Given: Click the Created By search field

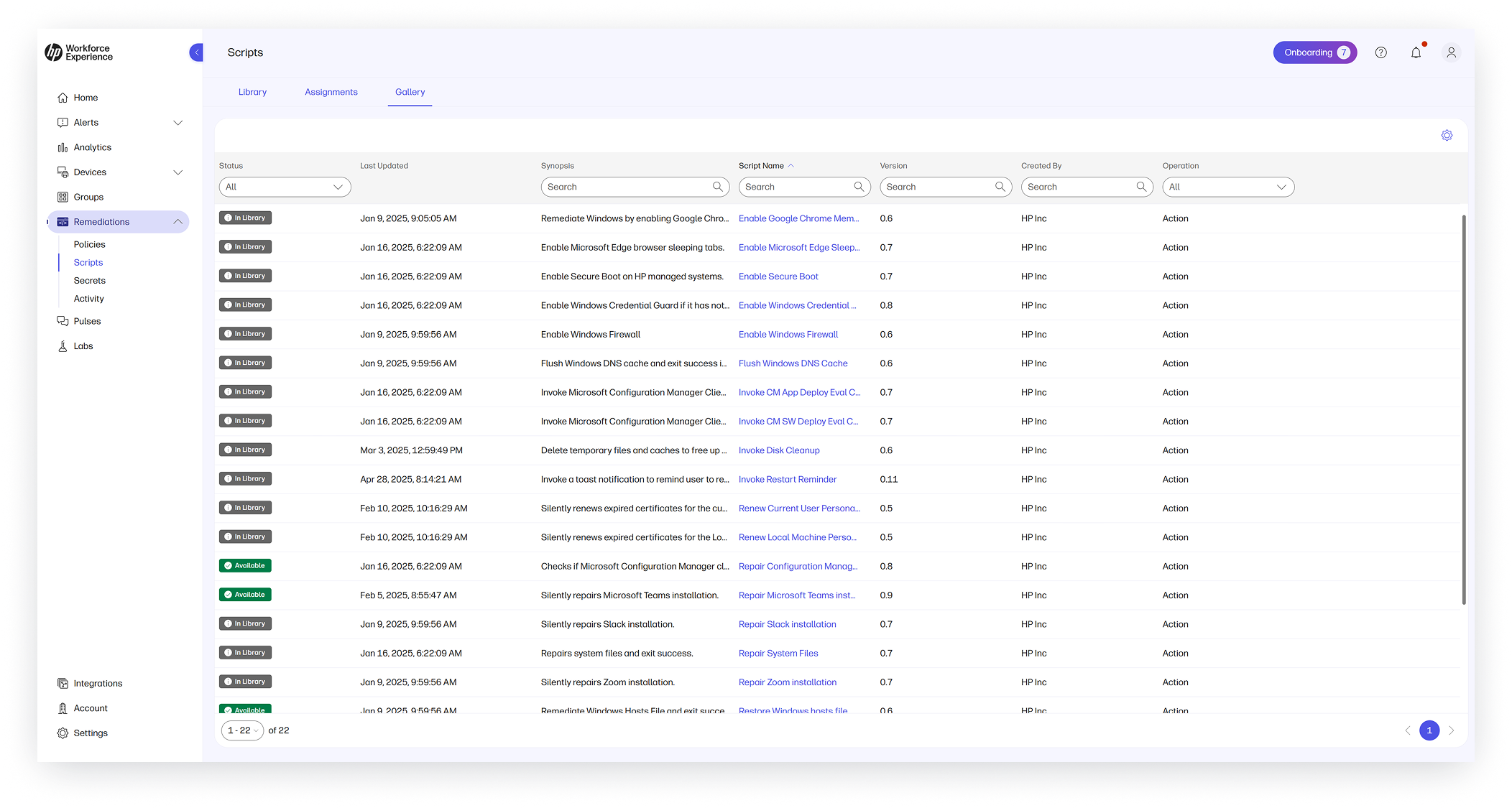Looking at the screenshot, I should click(1087, 187).
